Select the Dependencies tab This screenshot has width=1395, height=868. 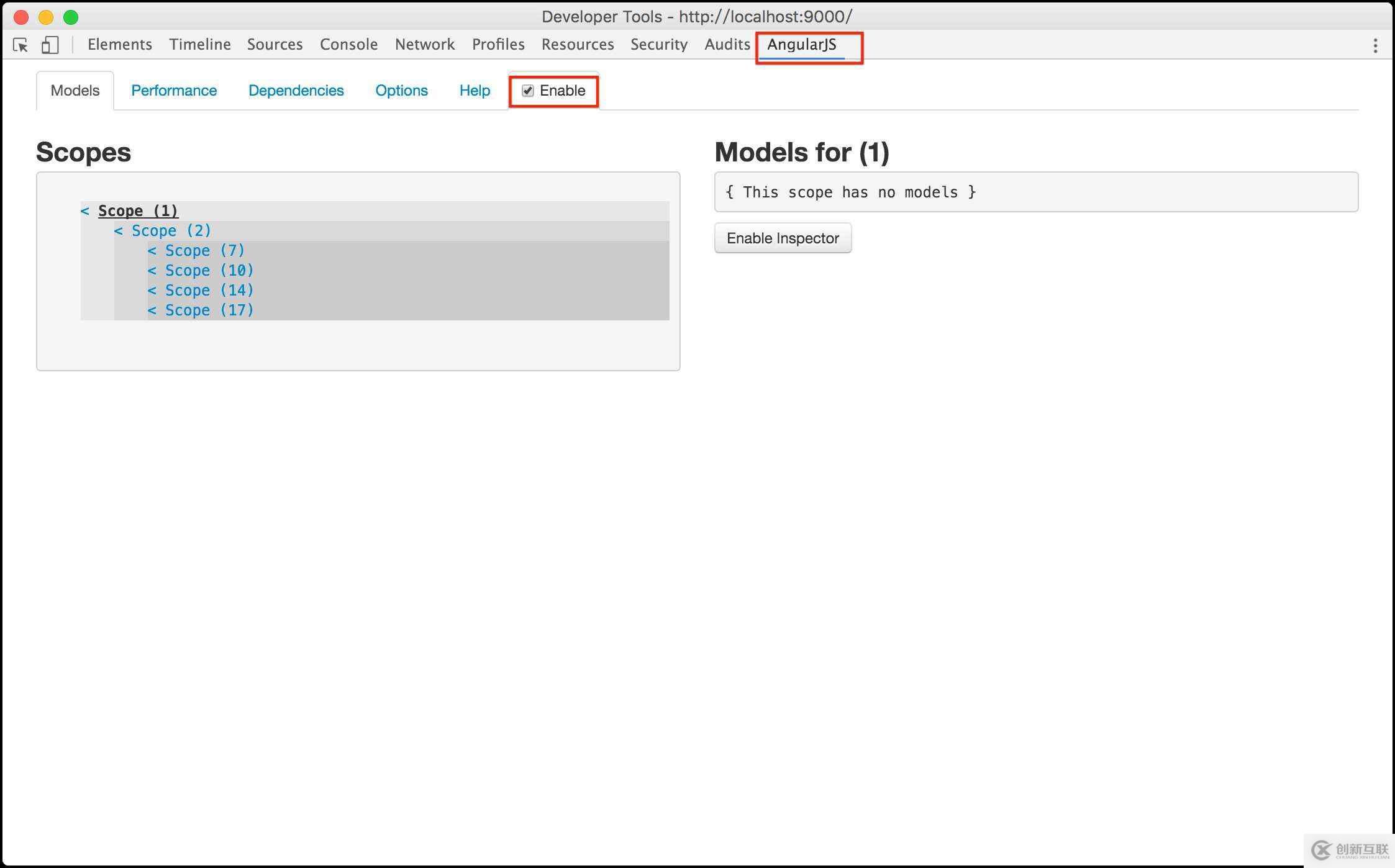point(296,90)
